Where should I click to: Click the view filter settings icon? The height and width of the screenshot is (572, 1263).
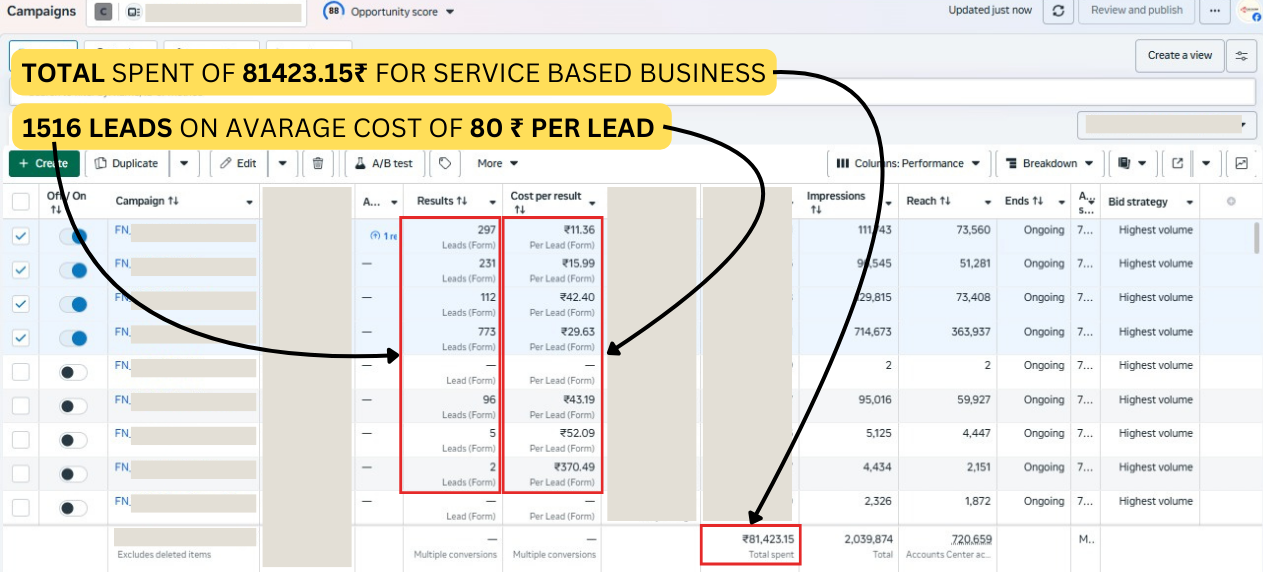pos(1242,56)
